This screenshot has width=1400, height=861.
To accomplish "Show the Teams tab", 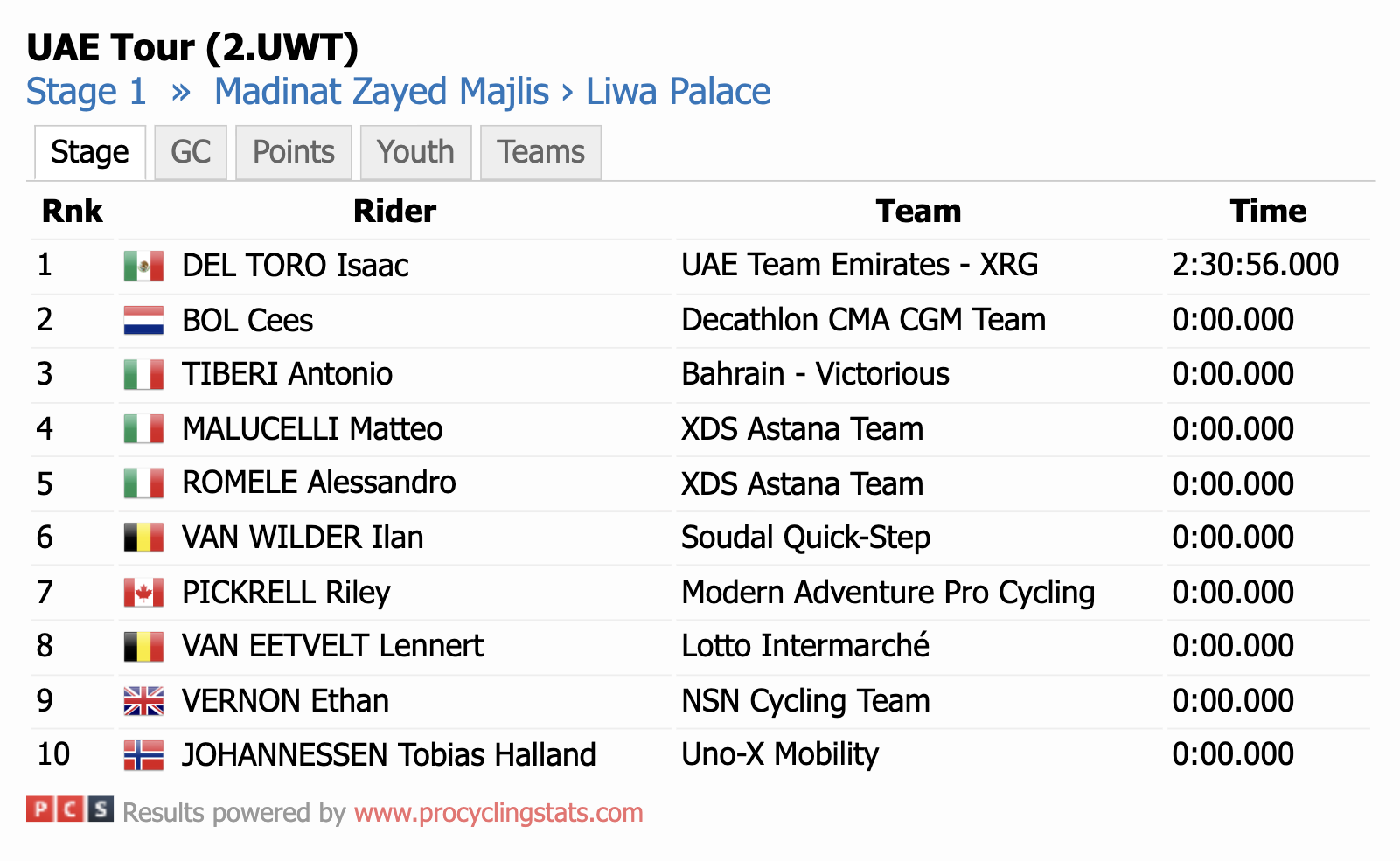I will point(540,152).
